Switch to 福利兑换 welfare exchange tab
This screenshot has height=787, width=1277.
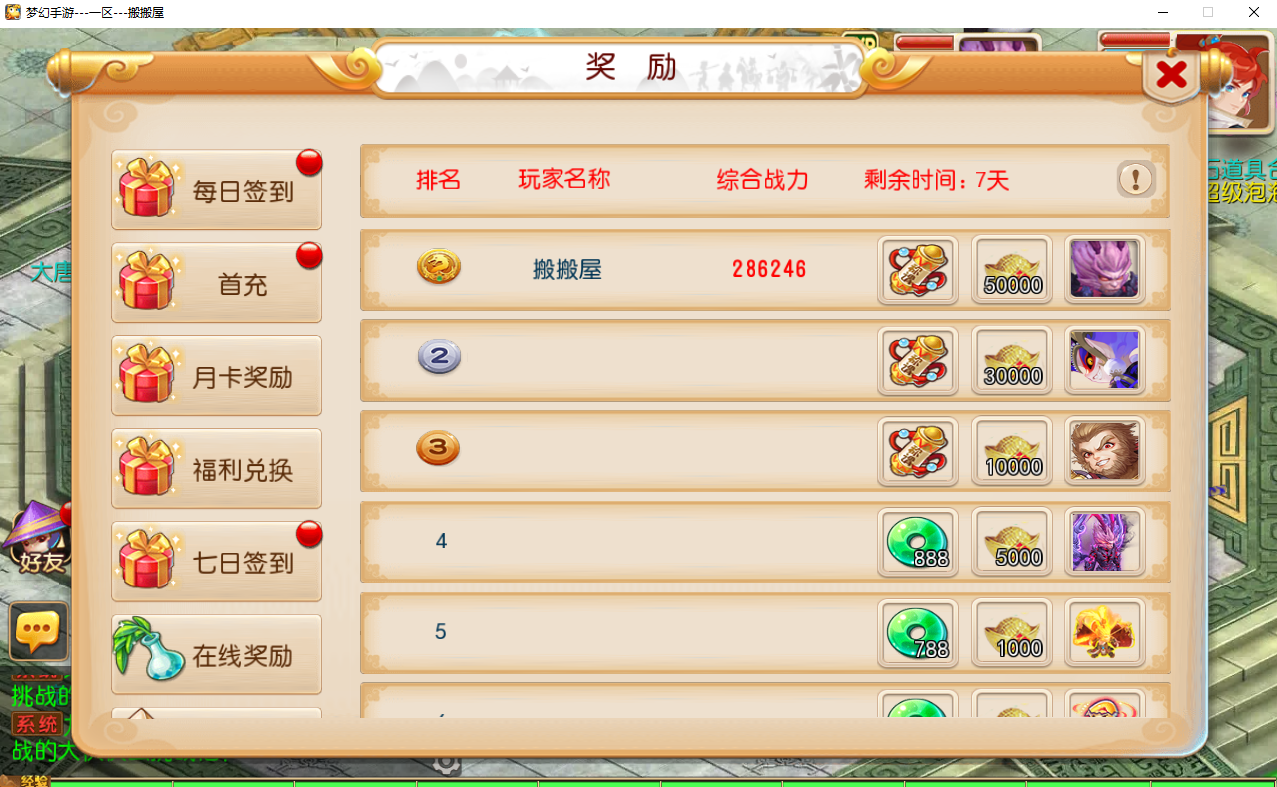(x=216, y=469)
